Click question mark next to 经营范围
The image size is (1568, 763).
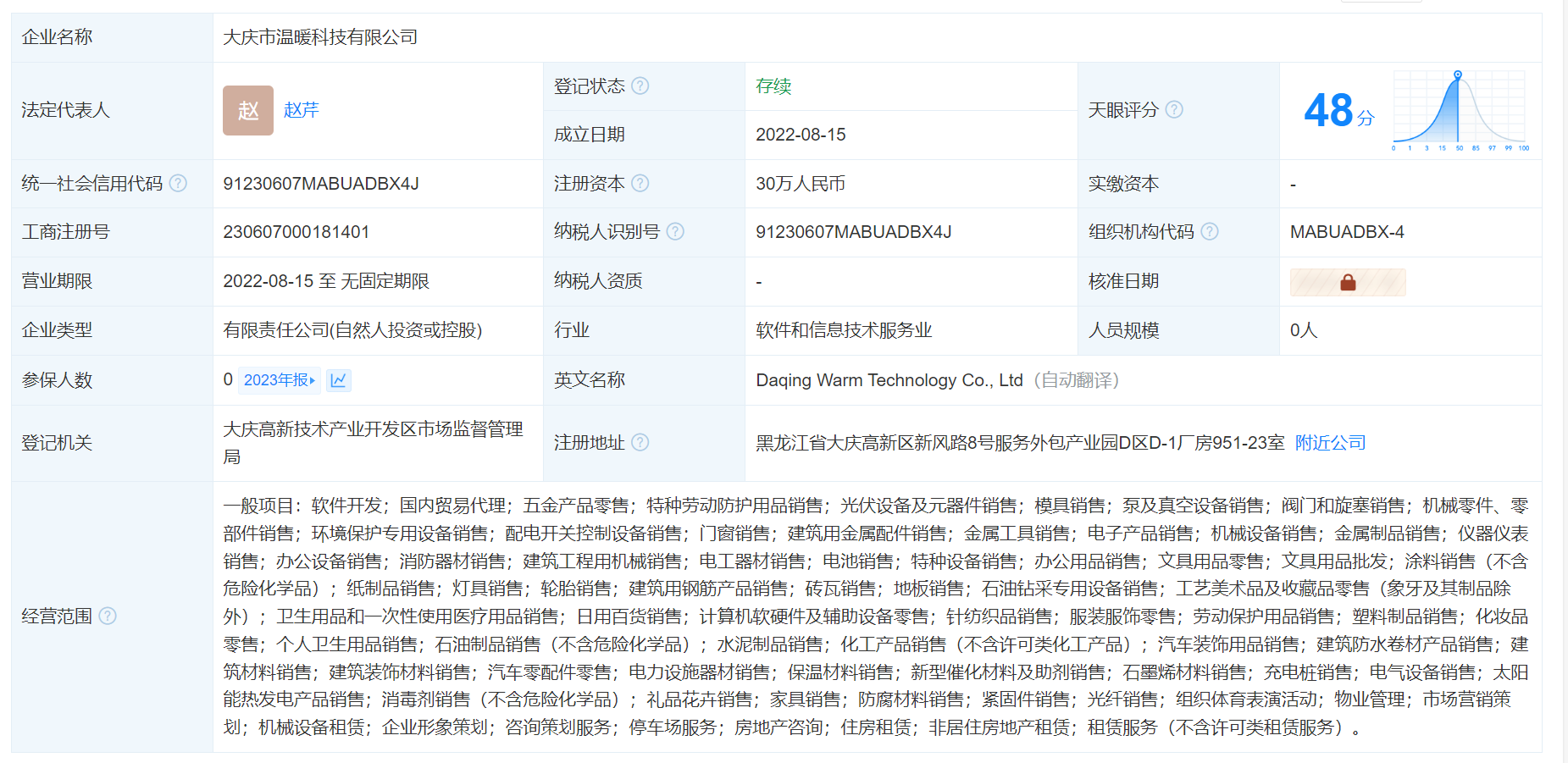[x=108, y=616]
